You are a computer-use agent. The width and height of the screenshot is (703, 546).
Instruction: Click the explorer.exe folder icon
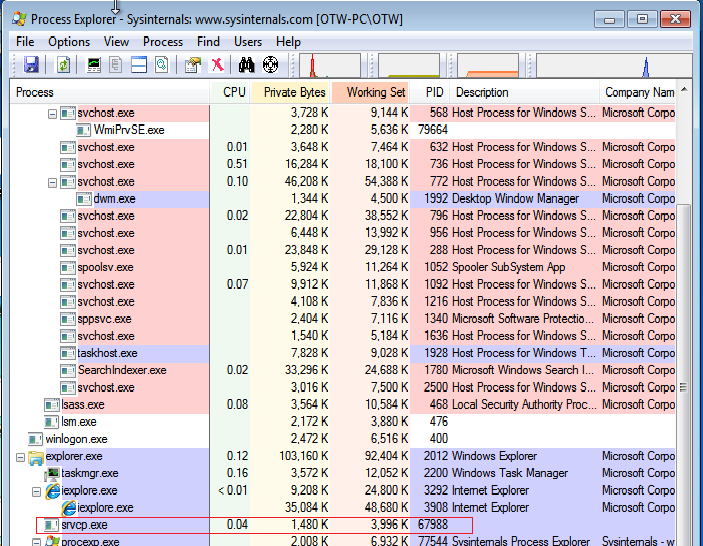click(36, 456)
